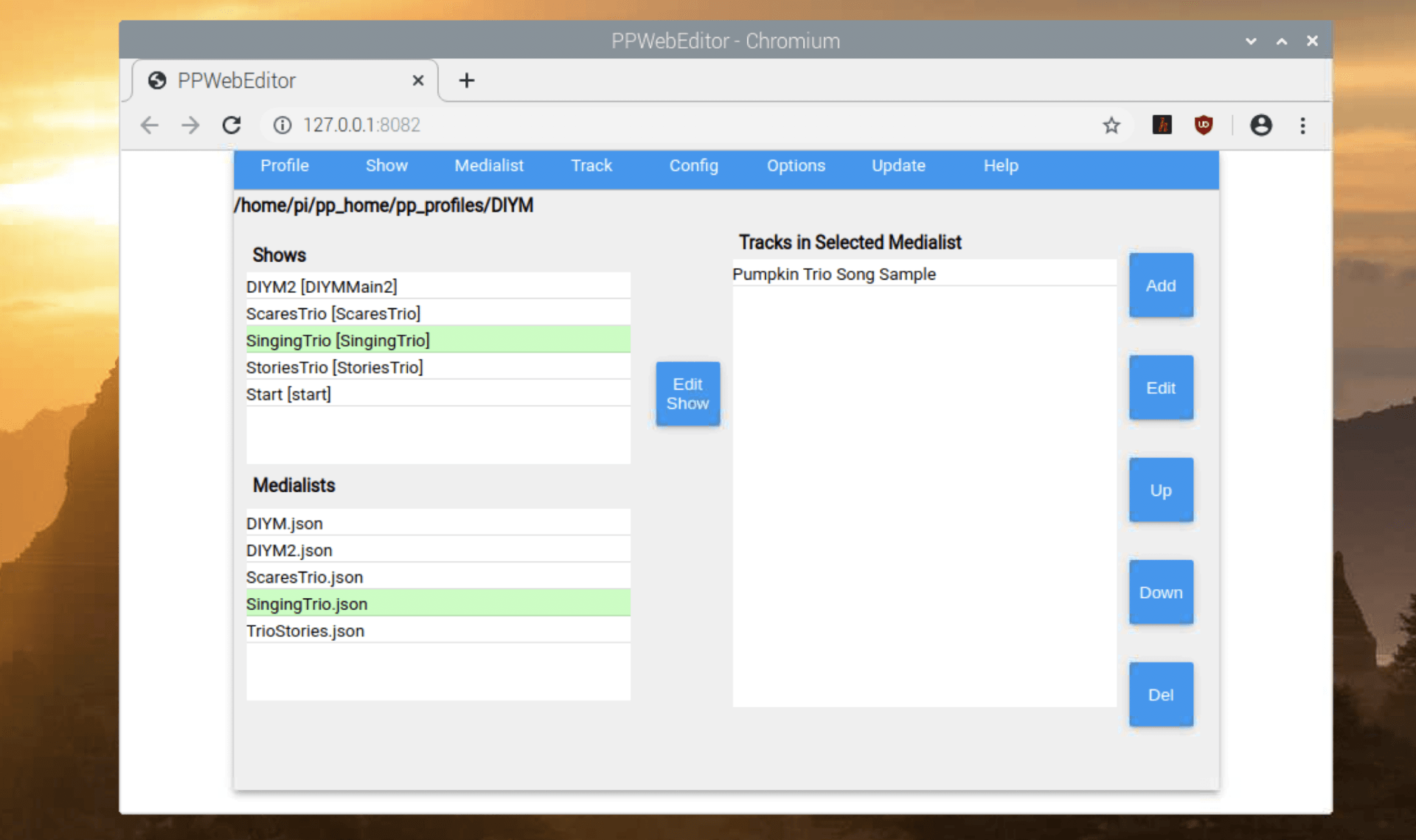
Task: Select show StoriesTrio [StoriesTrio]
Action: coord(438,367)
